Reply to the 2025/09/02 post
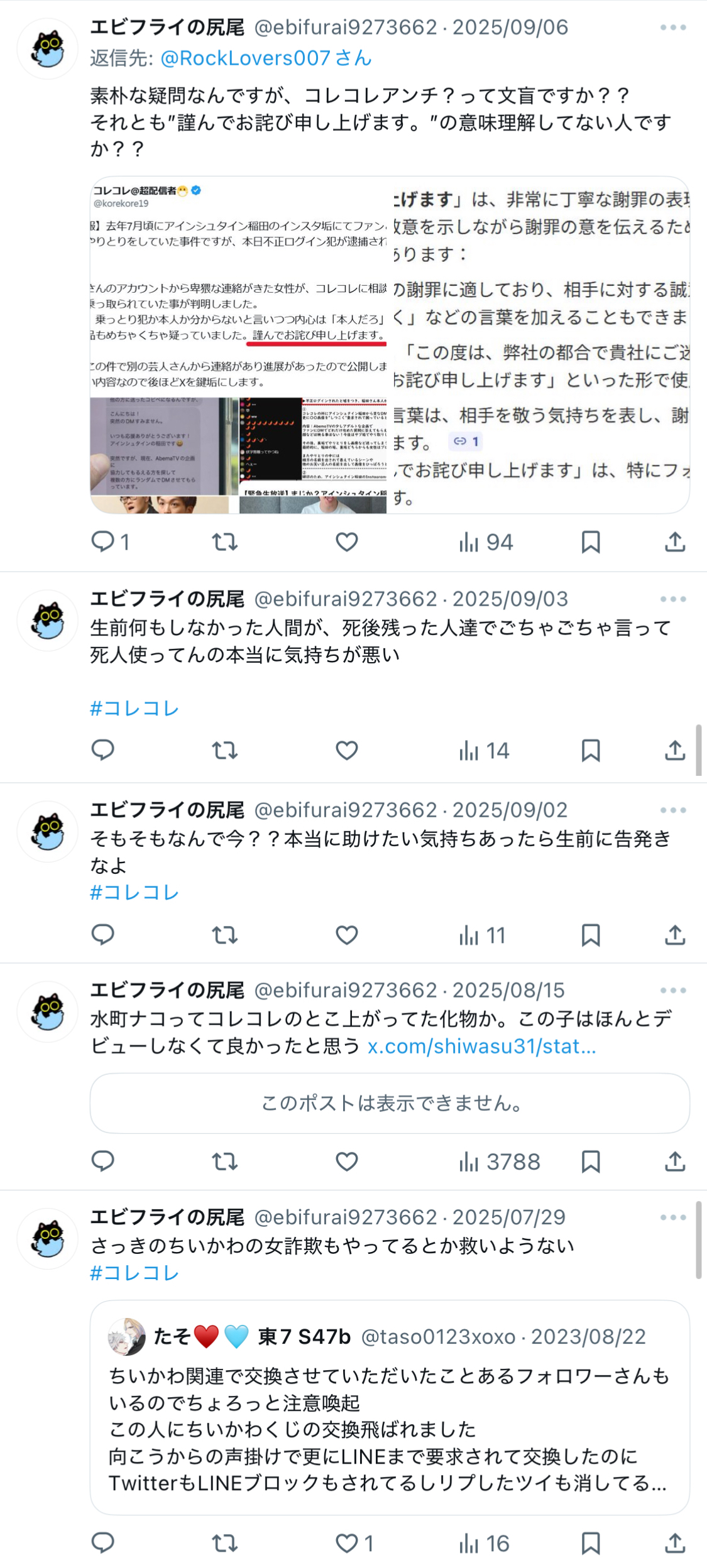This screenshot has height=1568, width=707. coord(102,935)
